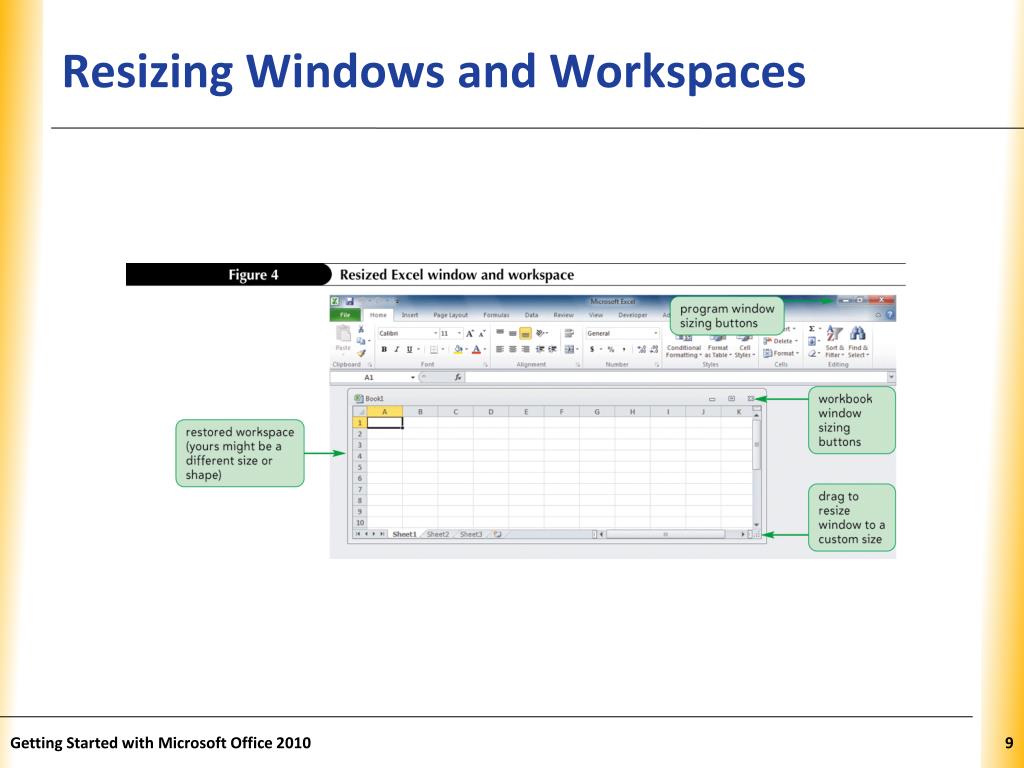Select the Sheet3 worksheet tab
This screenshot has width=1024, height=768.
click(471, 534)
